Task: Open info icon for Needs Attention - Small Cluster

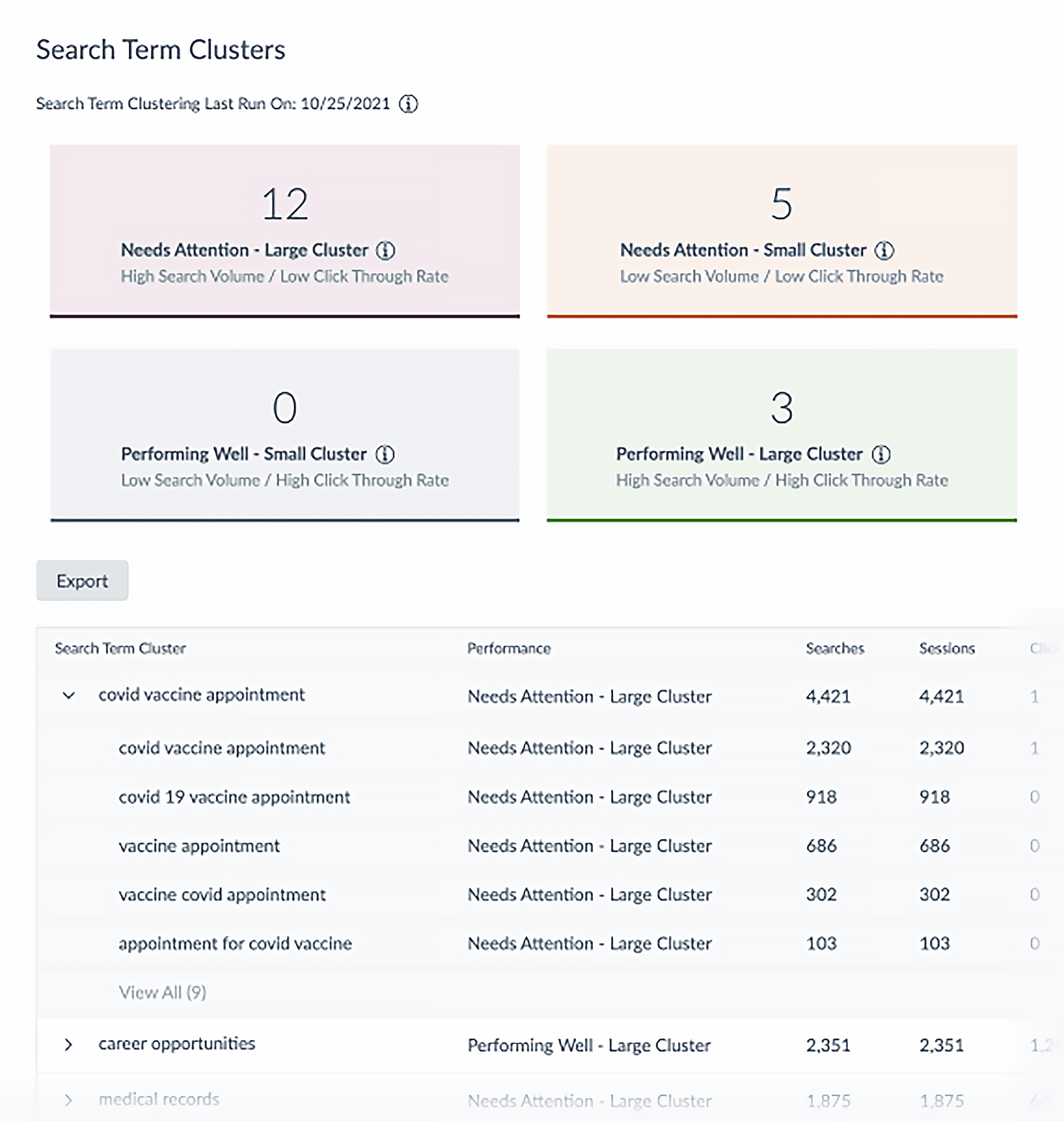Action: 884,250
